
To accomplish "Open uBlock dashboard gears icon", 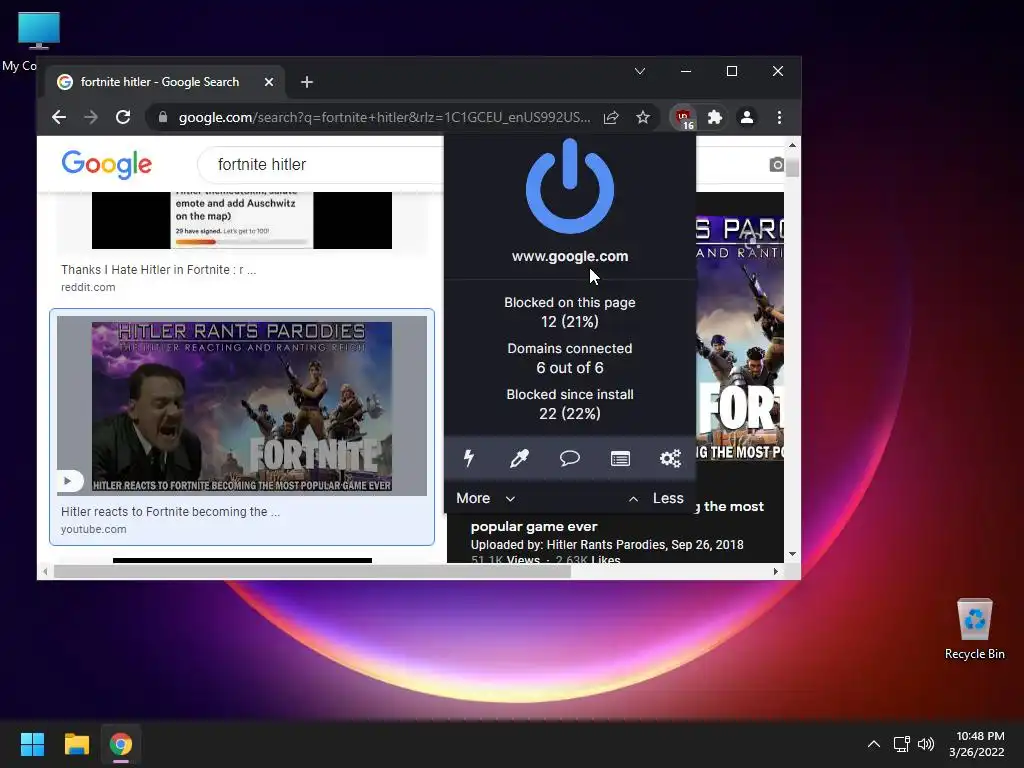I will click(x=670, y=458).
